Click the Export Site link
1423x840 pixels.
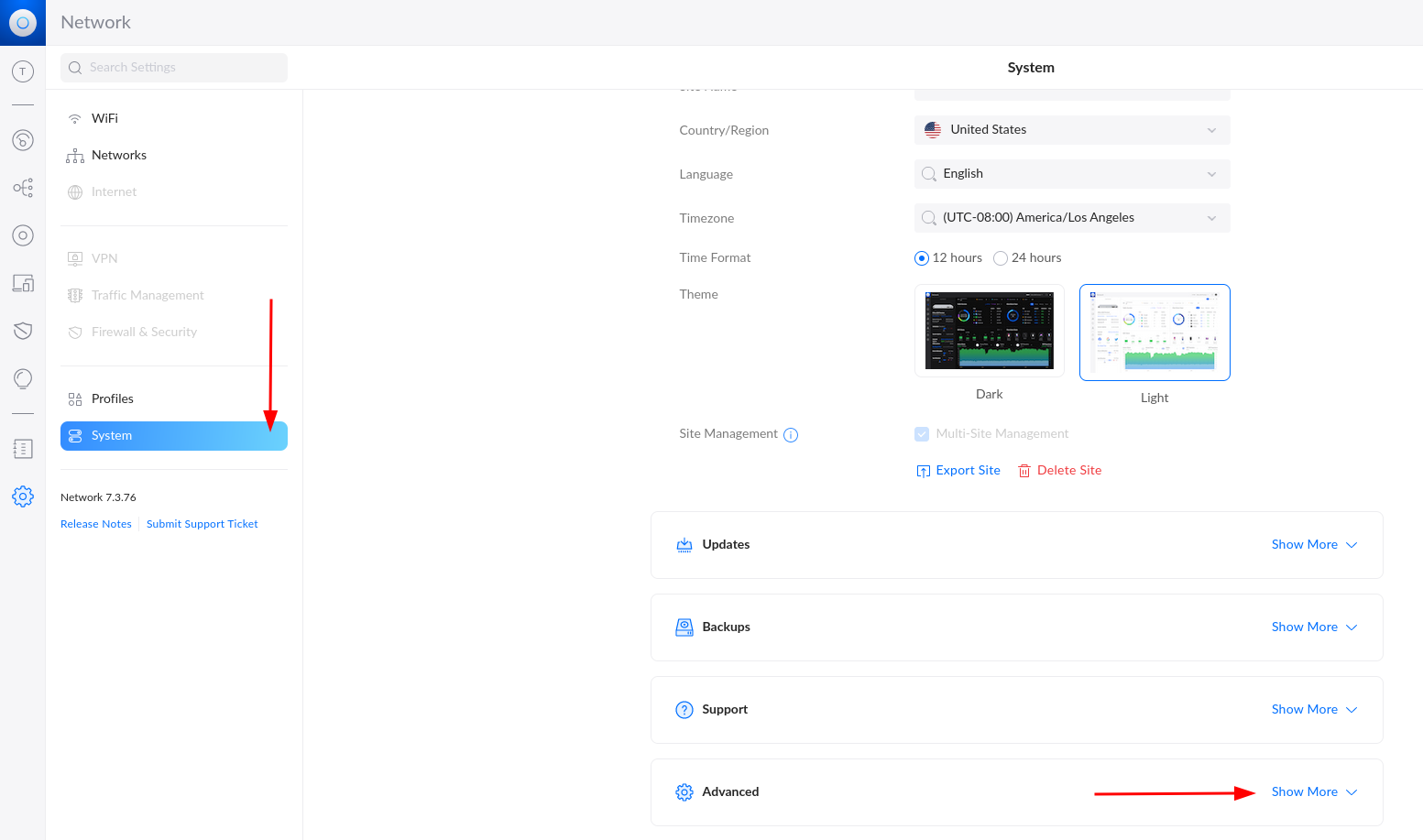[958, 470]
